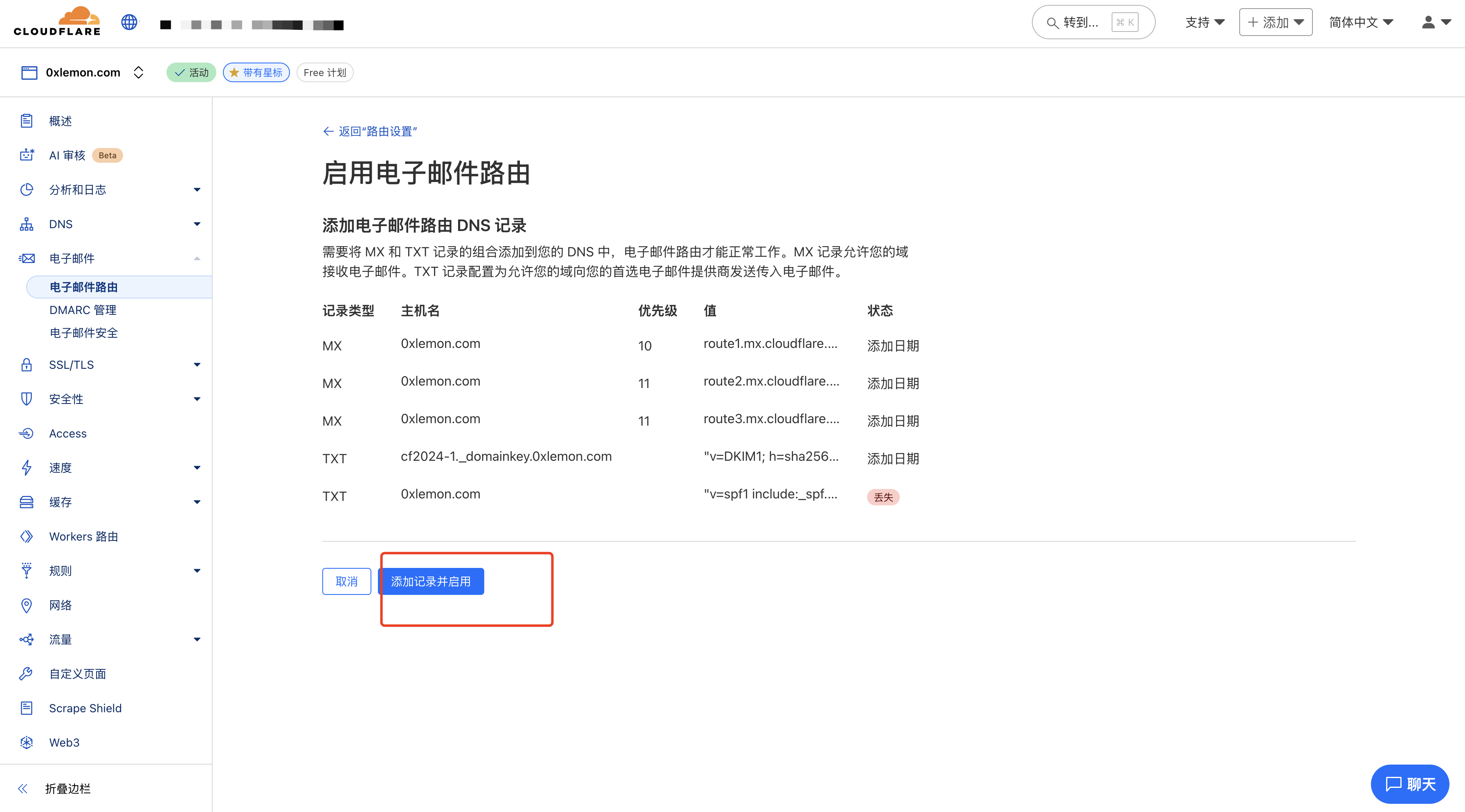
Task: Click the 网络 location pin icon
Action: (27, 605)
